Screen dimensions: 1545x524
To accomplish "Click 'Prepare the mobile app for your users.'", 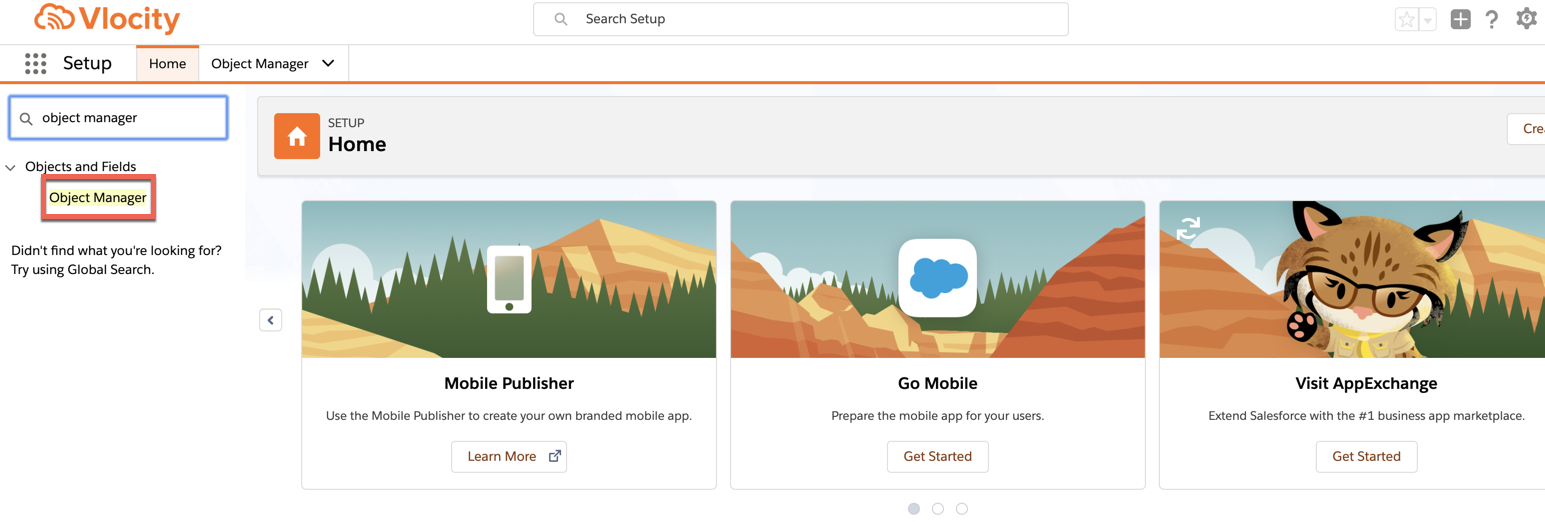I will [x=938, y=415].
